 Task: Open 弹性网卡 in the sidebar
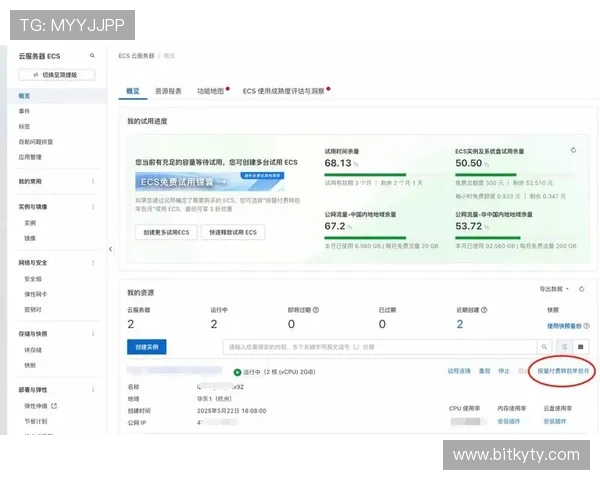point(36,294)
